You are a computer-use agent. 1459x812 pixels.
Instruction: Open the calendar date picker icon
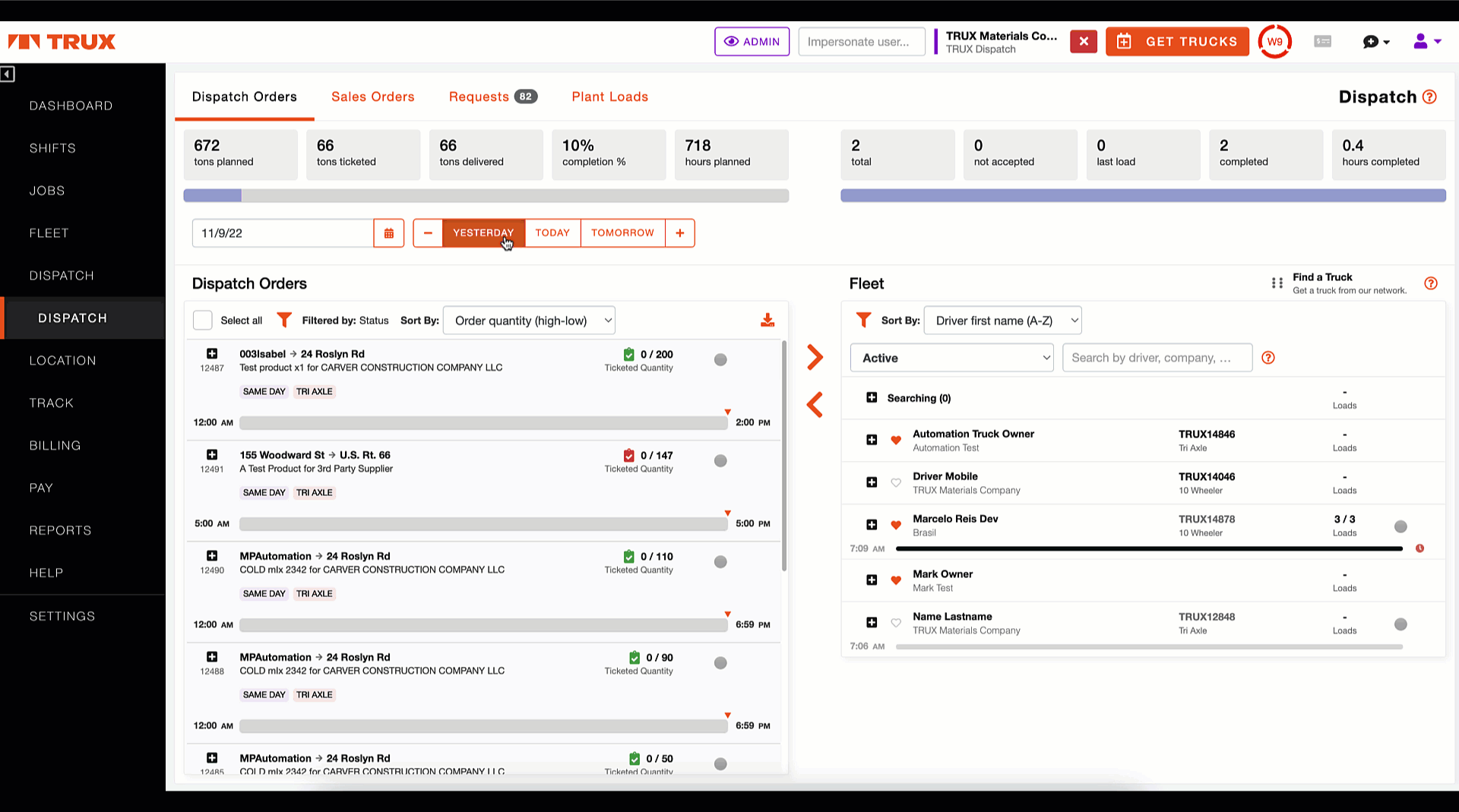[x=388, y=233]
